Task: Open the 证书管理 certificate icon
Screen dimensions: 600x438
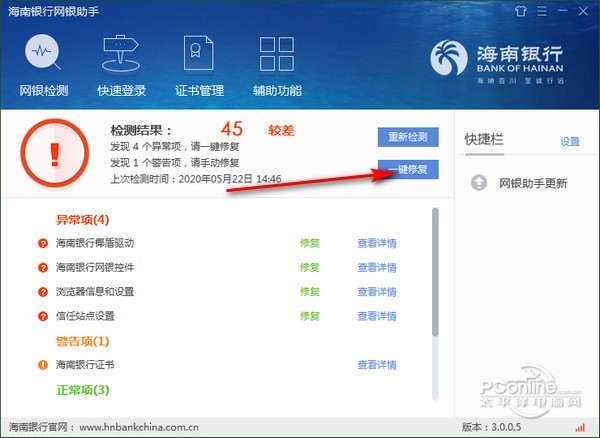Action: coord(198,53)
